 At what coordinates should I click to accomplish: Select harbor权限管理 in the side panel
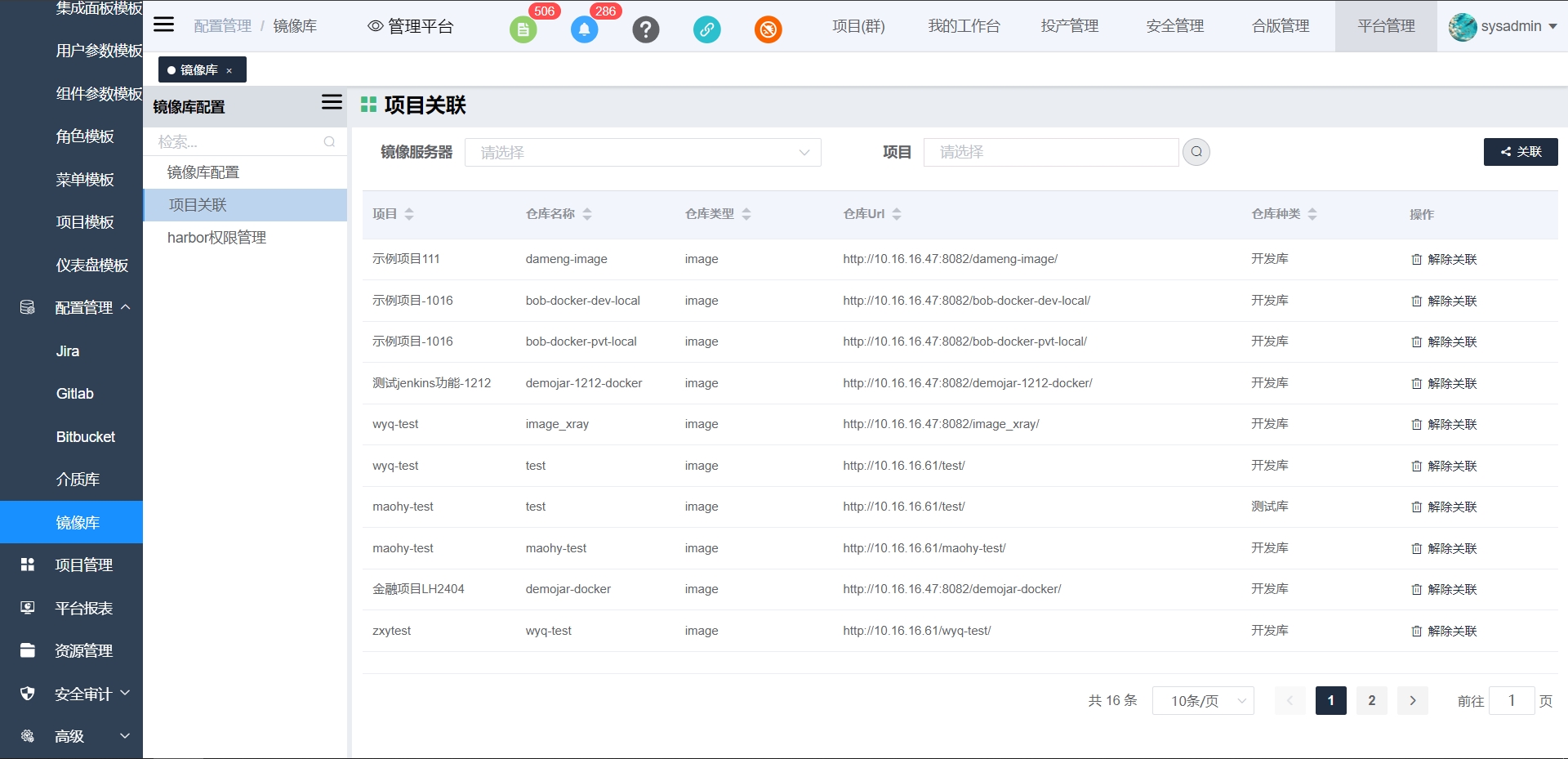pos(216,238)
